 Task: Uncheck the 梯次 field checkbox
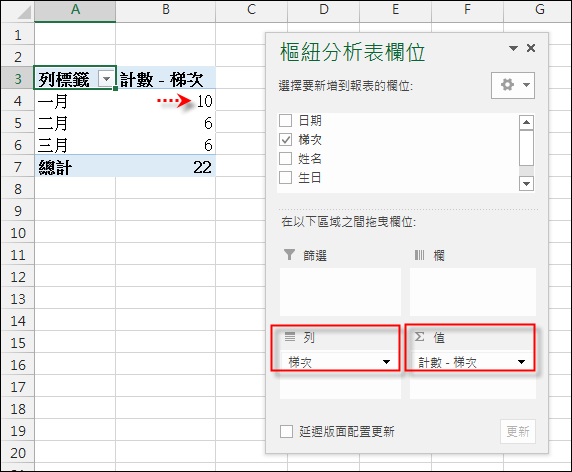pyautogui.click(x=285, y=139)
